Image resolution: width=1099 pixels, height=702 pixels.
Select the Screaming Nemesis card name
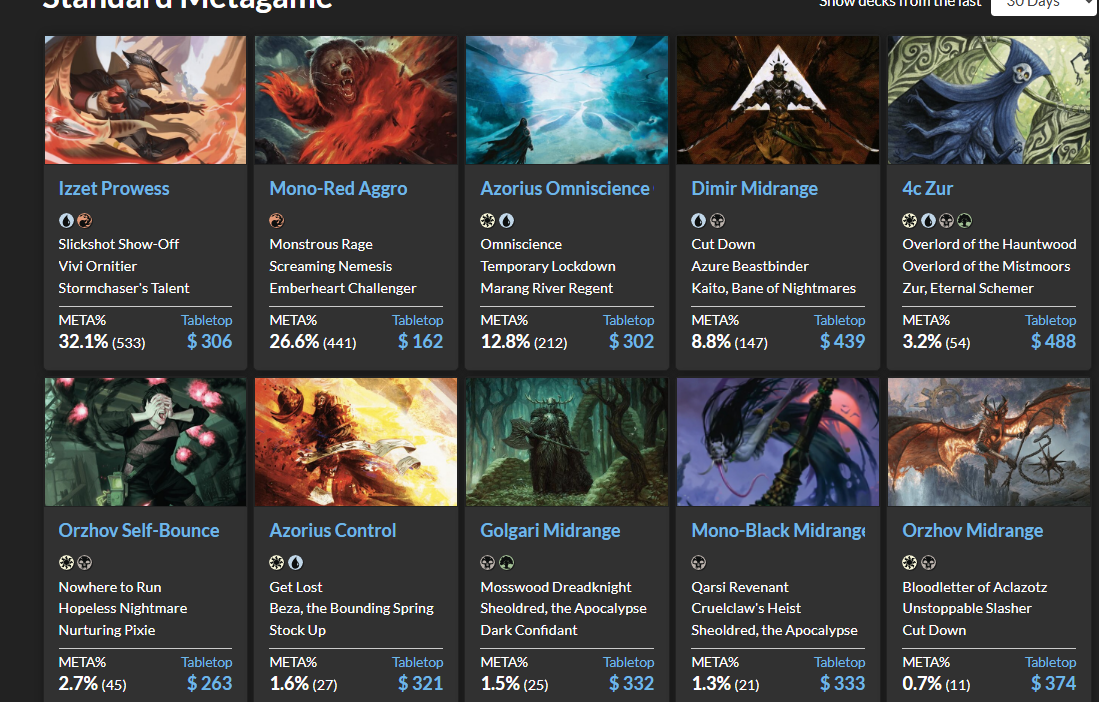[x=331, y=266]
